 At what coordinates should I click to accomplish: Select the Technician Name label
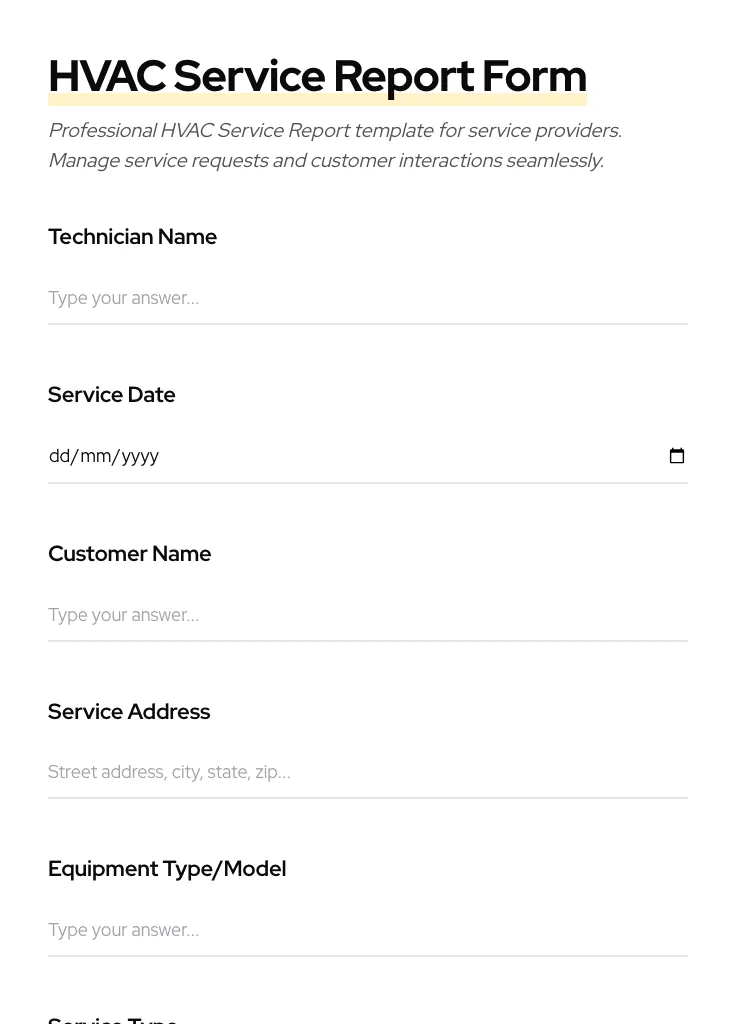132,237
